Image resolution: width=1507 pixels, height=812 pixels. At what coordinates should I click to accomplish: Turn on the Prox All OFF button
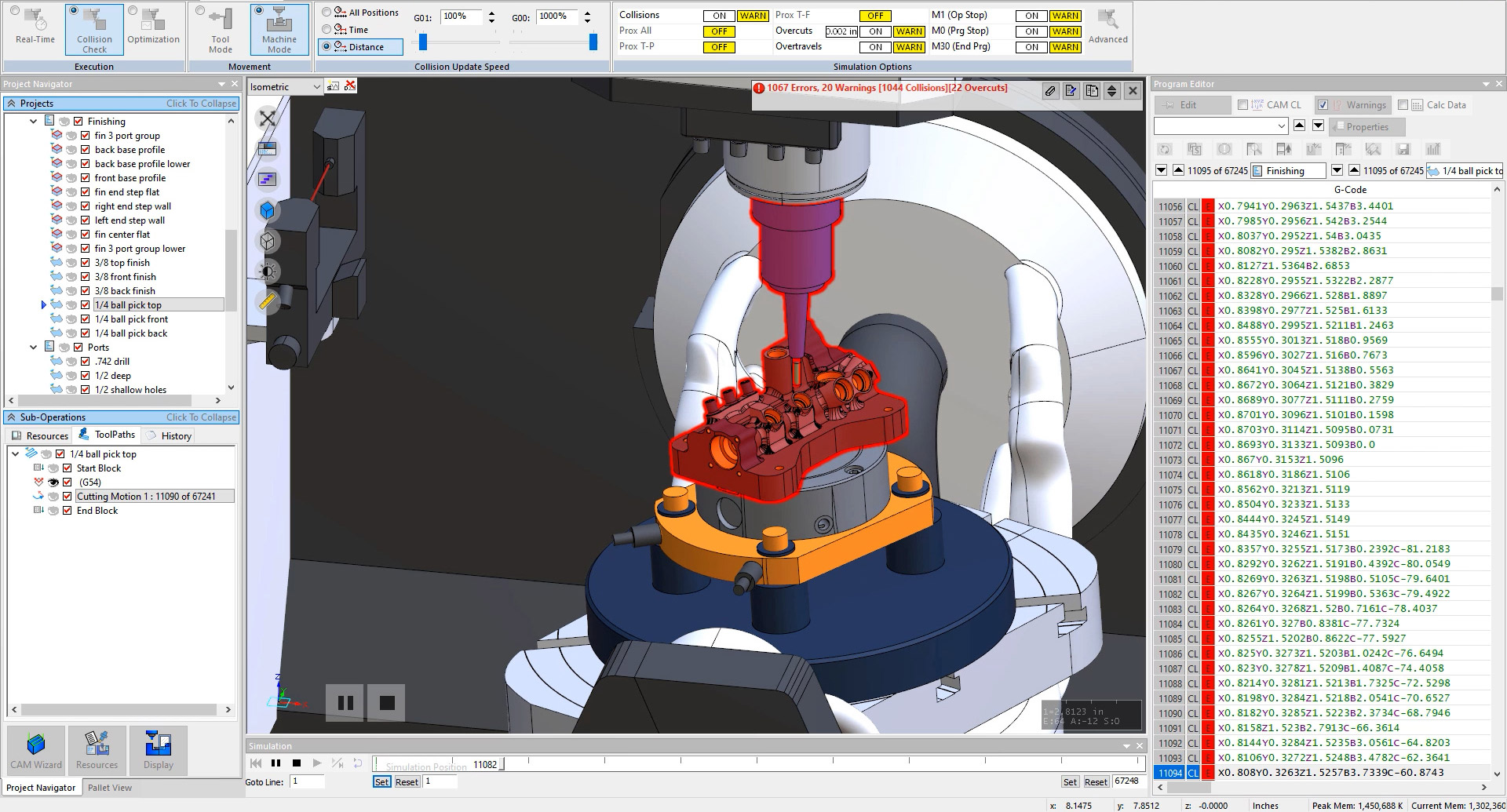point(719,31)
